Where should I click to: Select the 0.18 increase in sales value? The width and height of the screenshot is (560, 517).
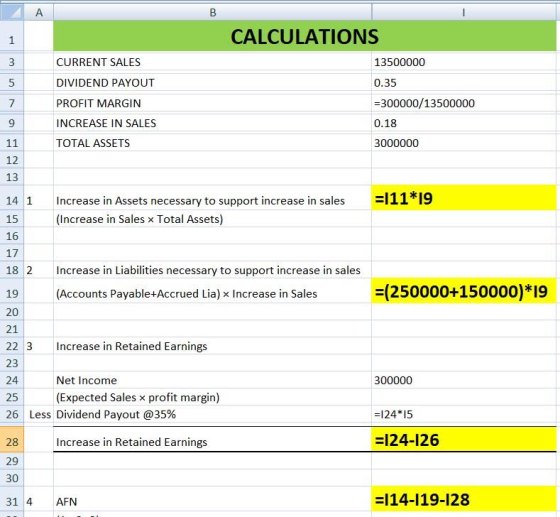coord(464,123)
